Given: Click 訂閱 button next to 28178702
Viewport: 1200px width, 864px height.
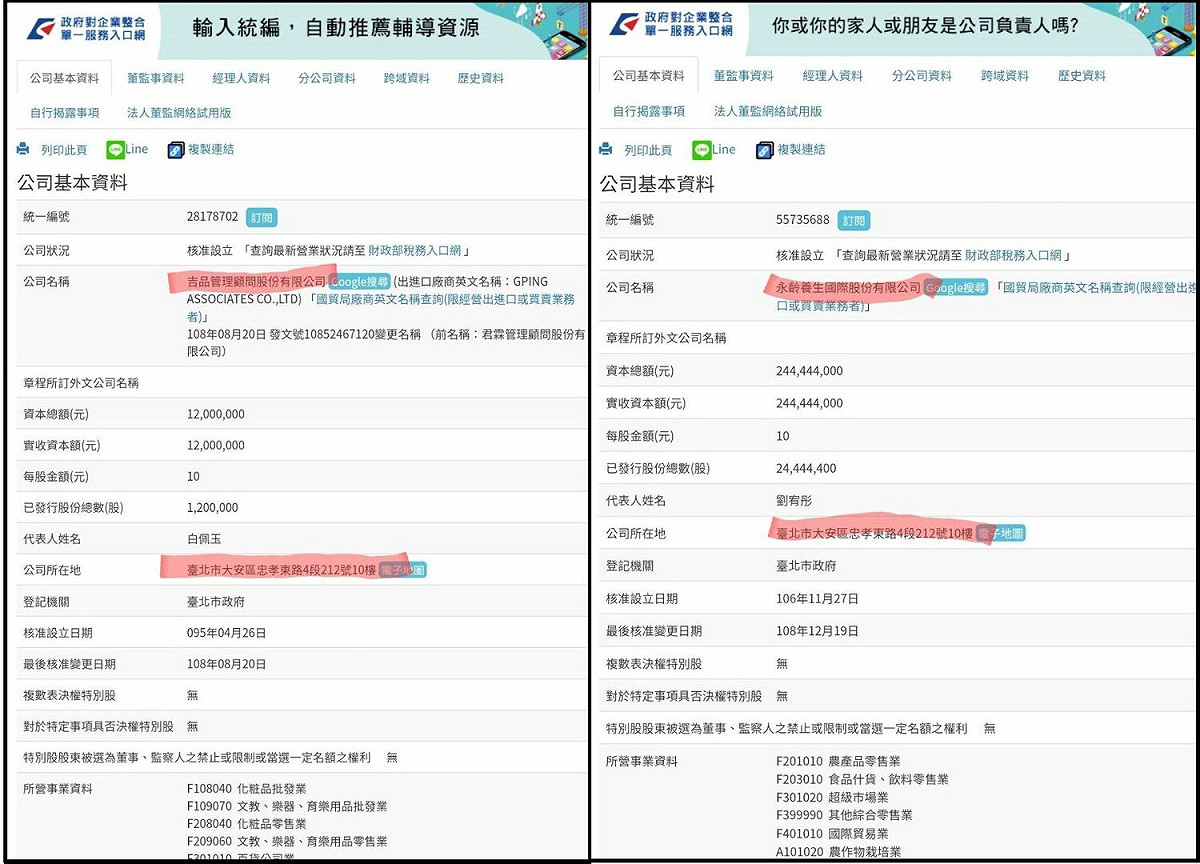Looking at the screenshot, I should click(260, 217).
